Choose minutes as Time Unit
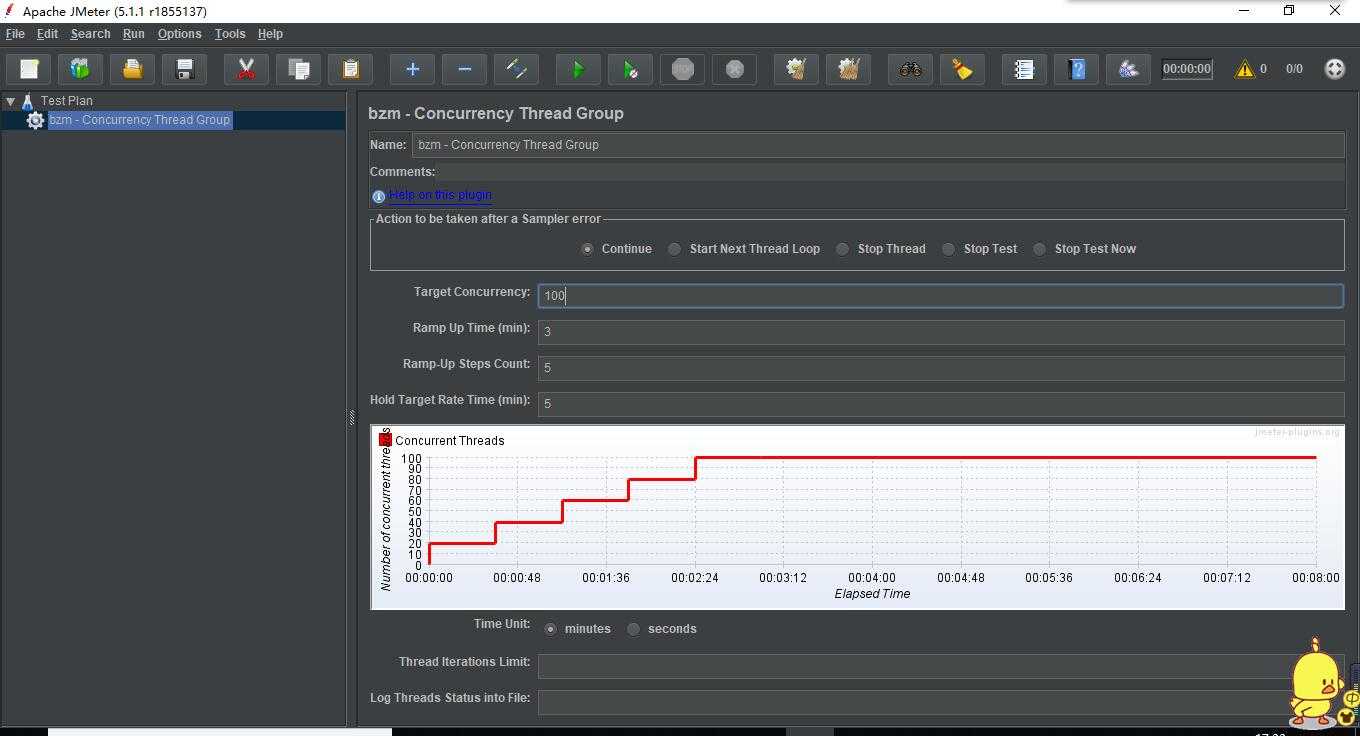The image size is (1360, 736). (x=551, y=629)
